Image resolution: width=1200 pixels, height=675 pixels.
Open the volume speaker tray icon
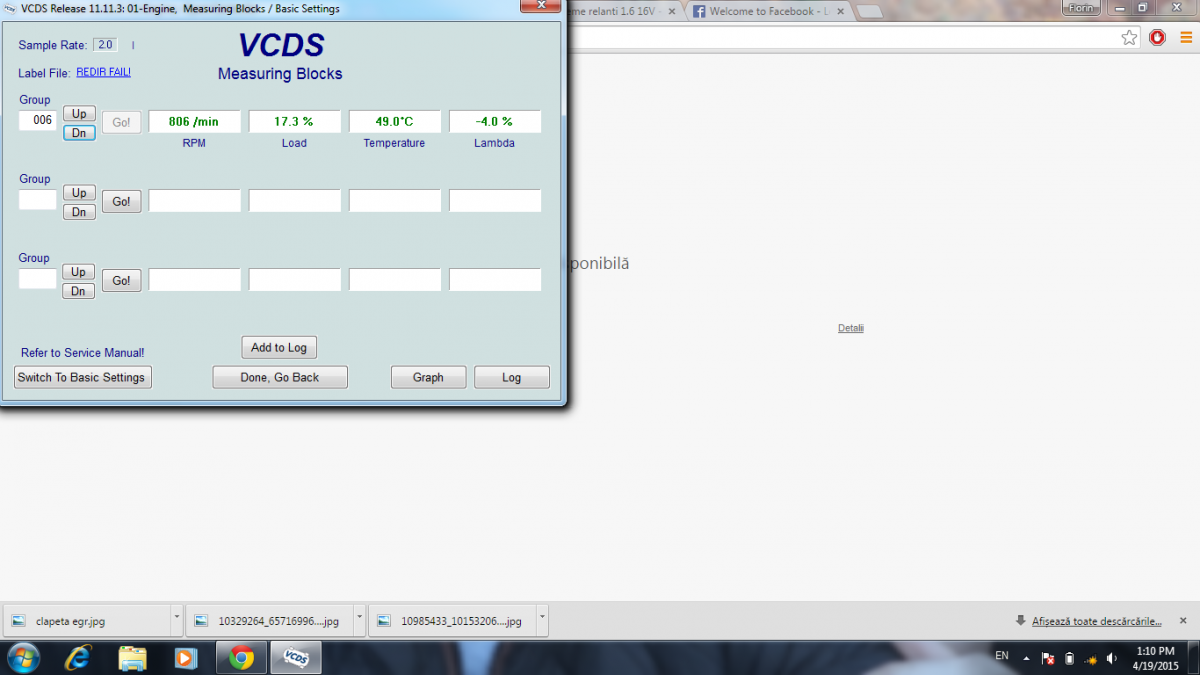[x=1113, y=658]
